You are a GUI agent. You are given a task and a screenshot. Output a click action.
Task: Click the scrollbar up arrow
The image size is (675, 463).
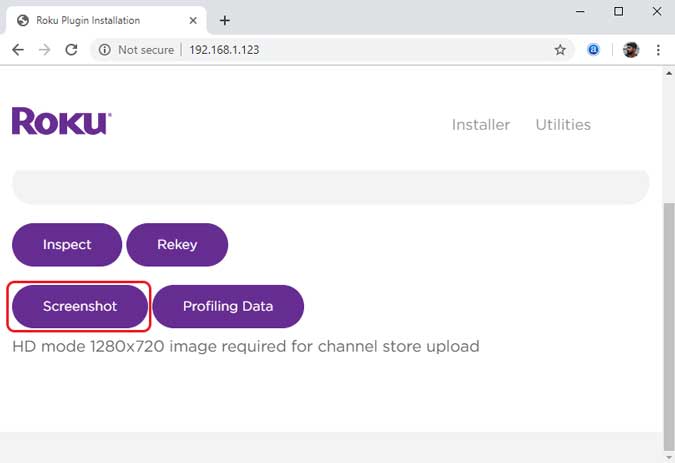[x=669, y=74]
